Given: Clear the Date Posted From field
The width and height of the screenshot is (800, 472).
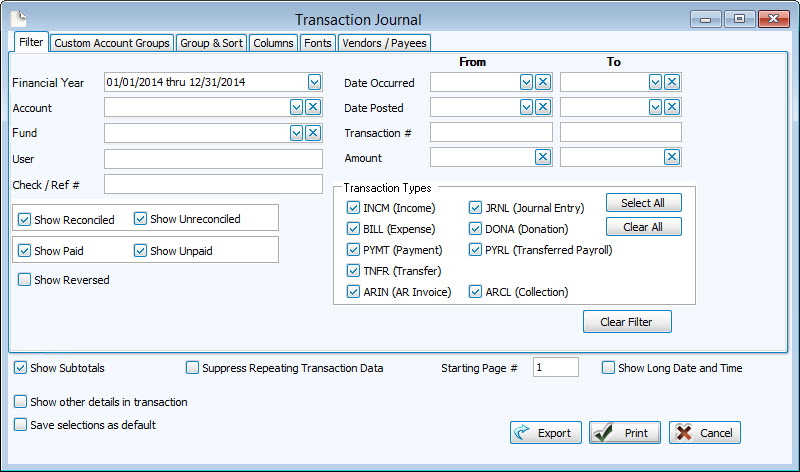Looking at the screenshot, I should [542, 107].
